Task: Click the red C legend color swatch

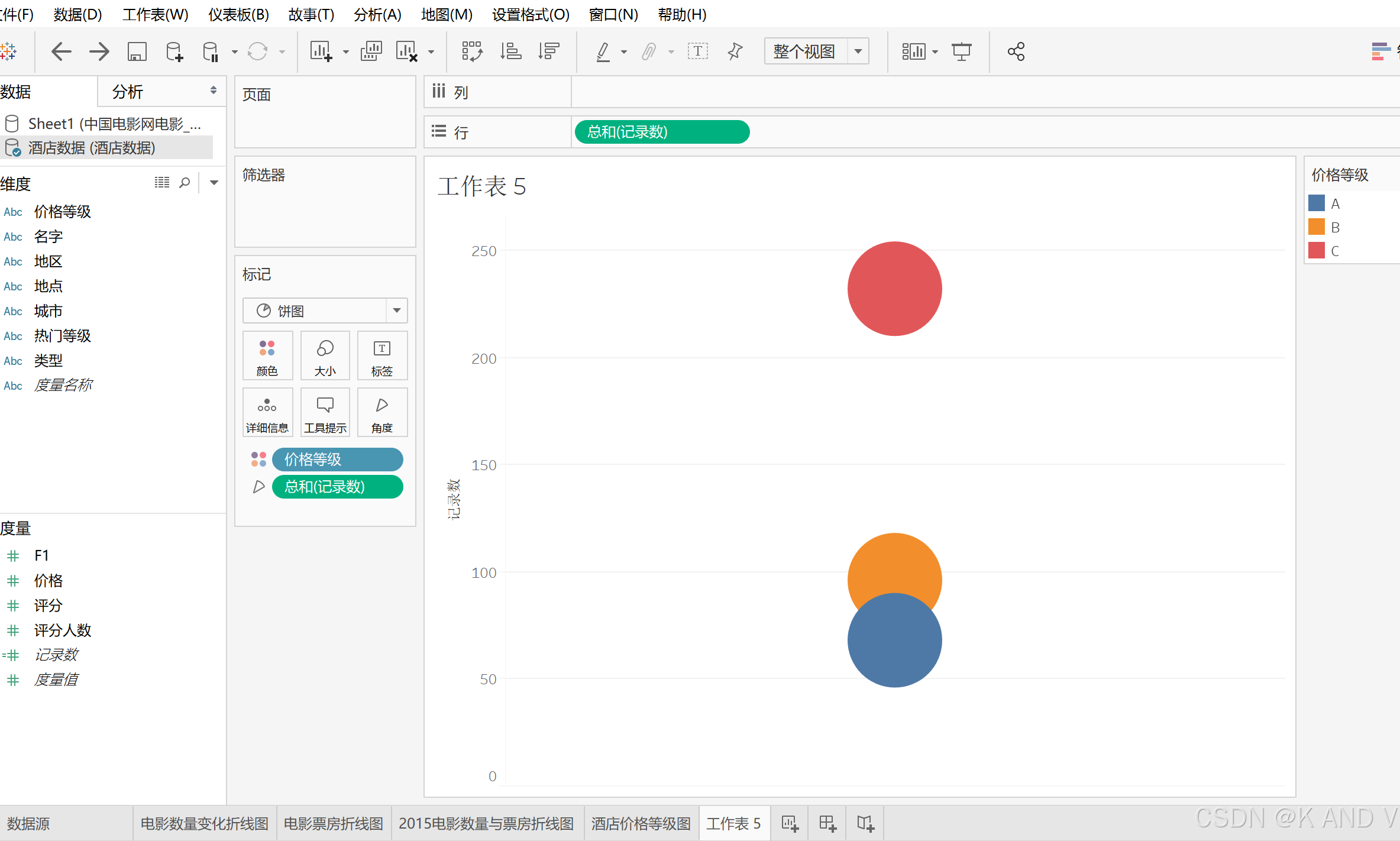Action: click(x=1316, y=251)
